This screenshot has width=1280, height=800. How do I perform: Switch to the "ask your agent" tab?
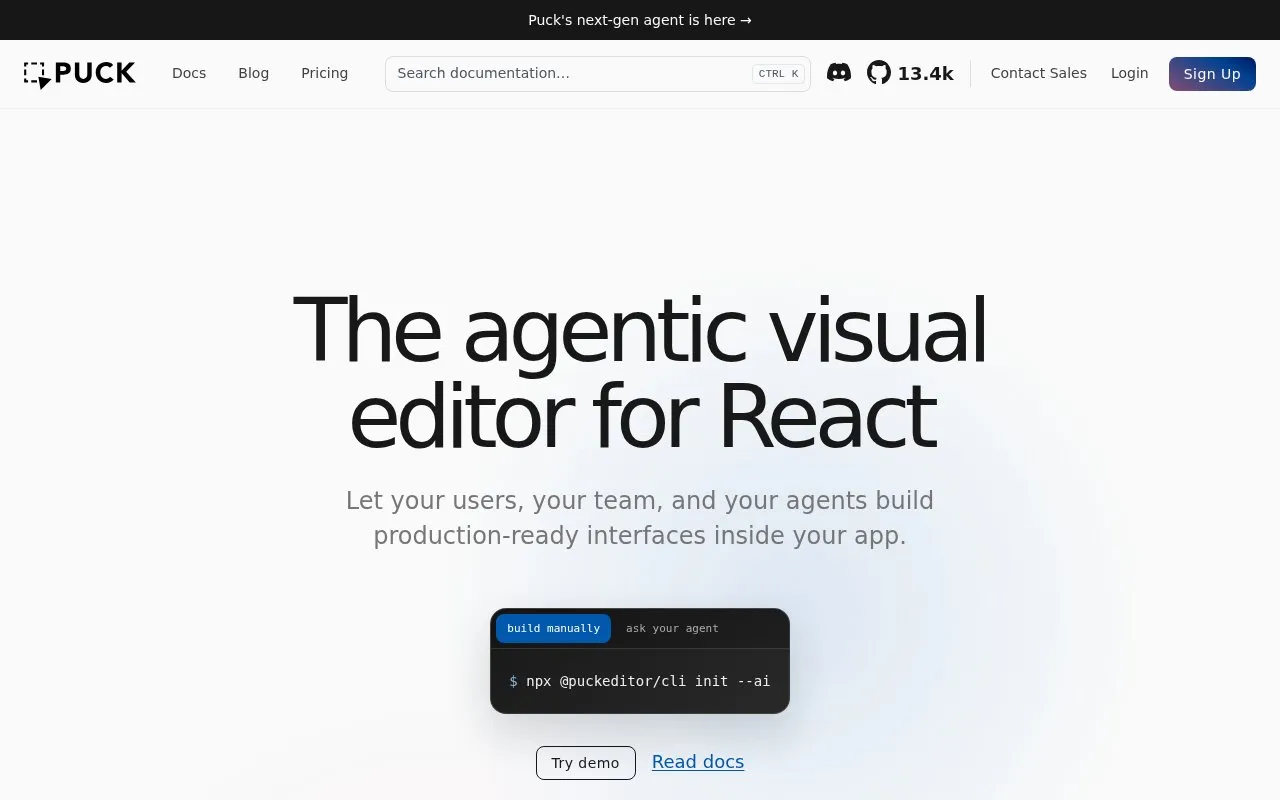(x=672, y=628)
